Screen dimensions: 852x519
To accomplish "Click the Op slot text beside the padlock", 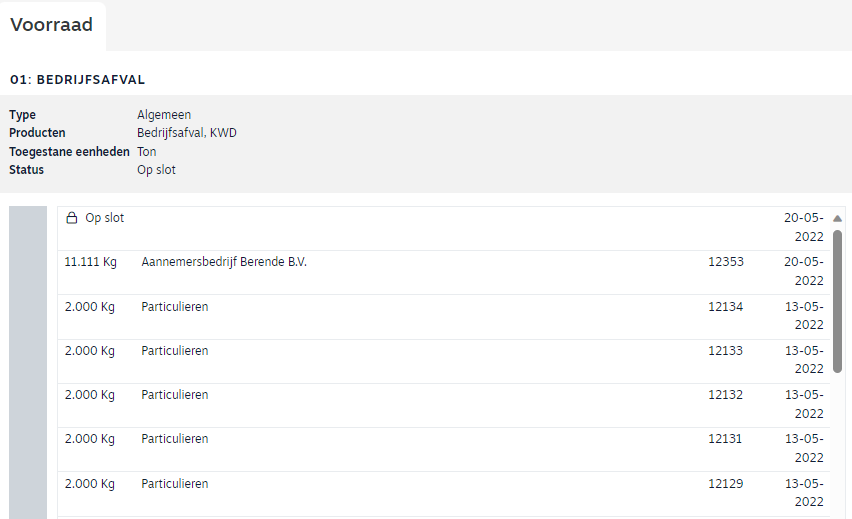I will [105, 218].
